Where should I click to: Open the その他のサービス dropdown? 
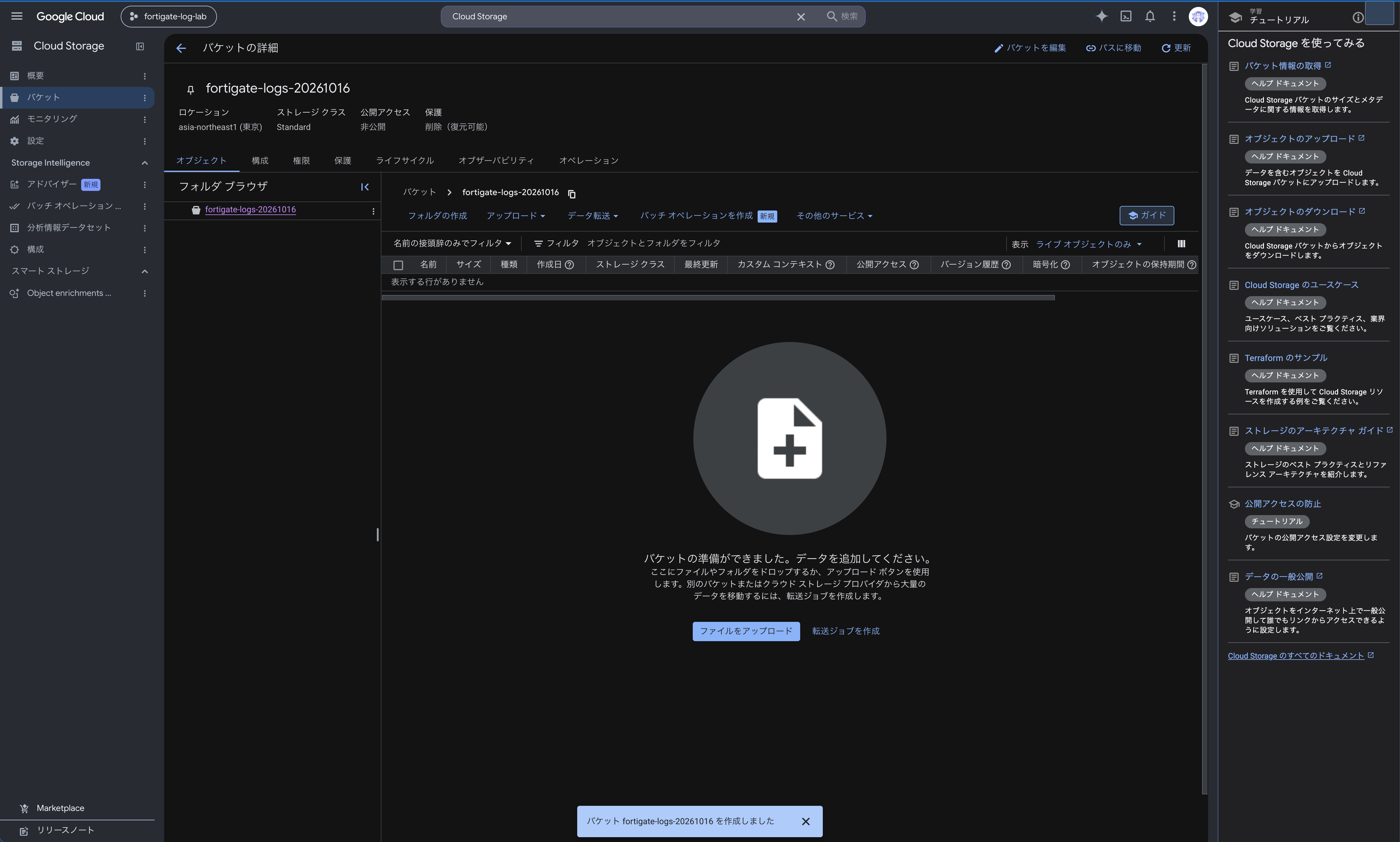[834, 216]
